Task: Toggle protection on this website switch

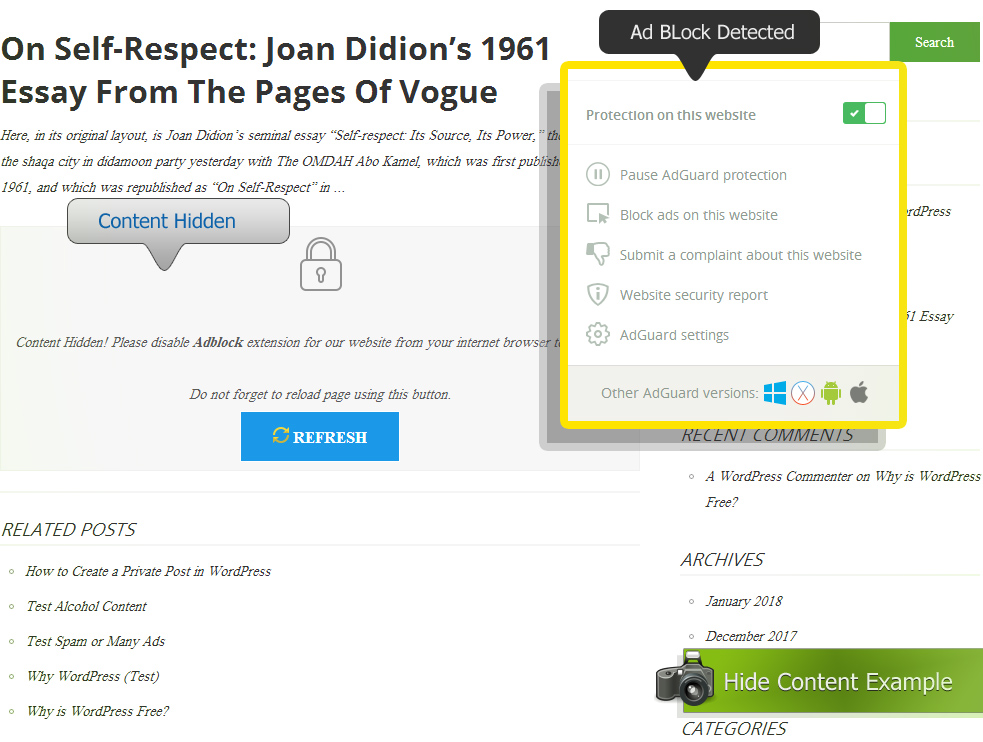Action: click(x=864, y=114)
